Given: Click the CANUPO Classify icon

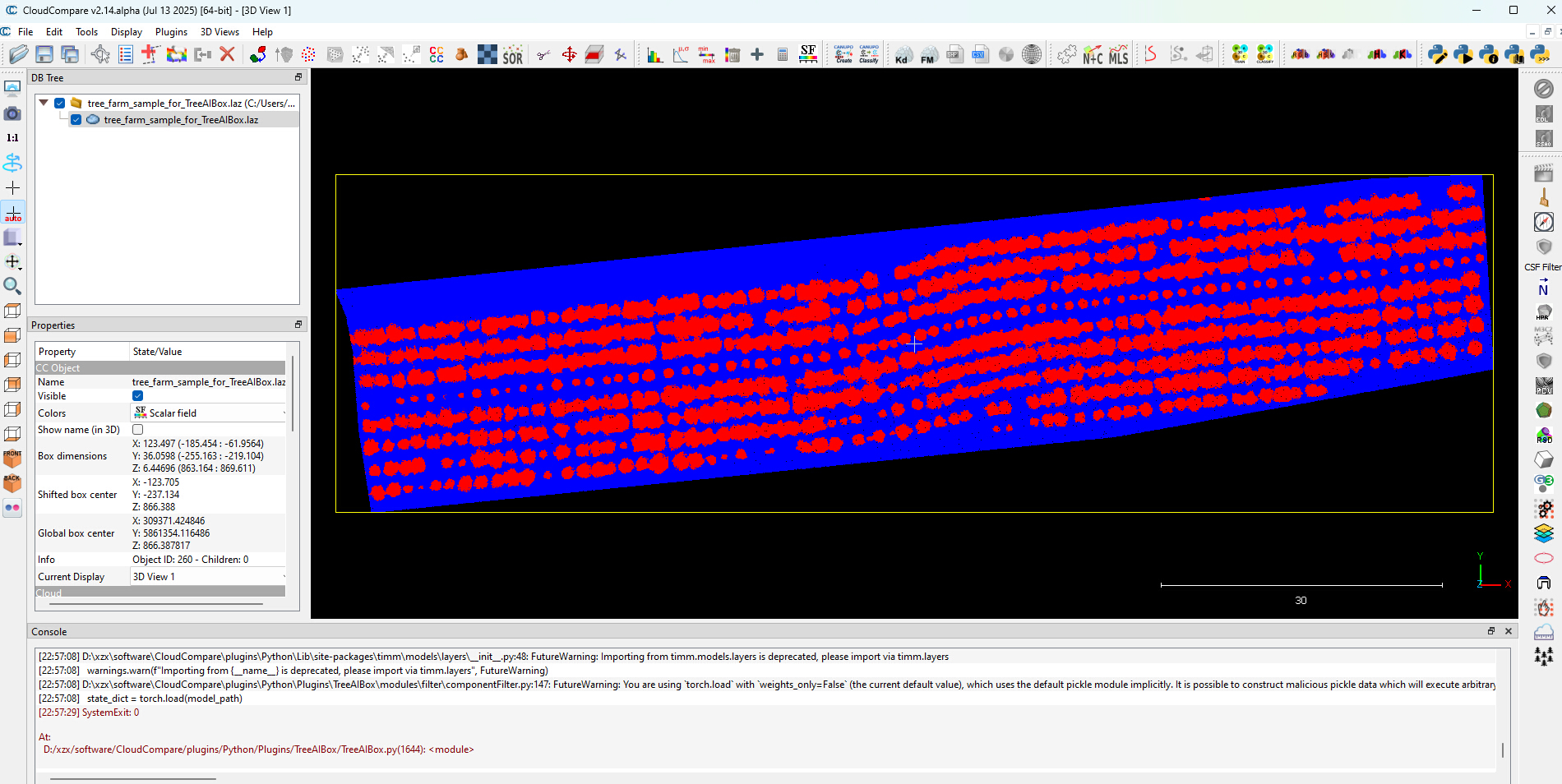Looking at the screenshot, I should point(869,54).
